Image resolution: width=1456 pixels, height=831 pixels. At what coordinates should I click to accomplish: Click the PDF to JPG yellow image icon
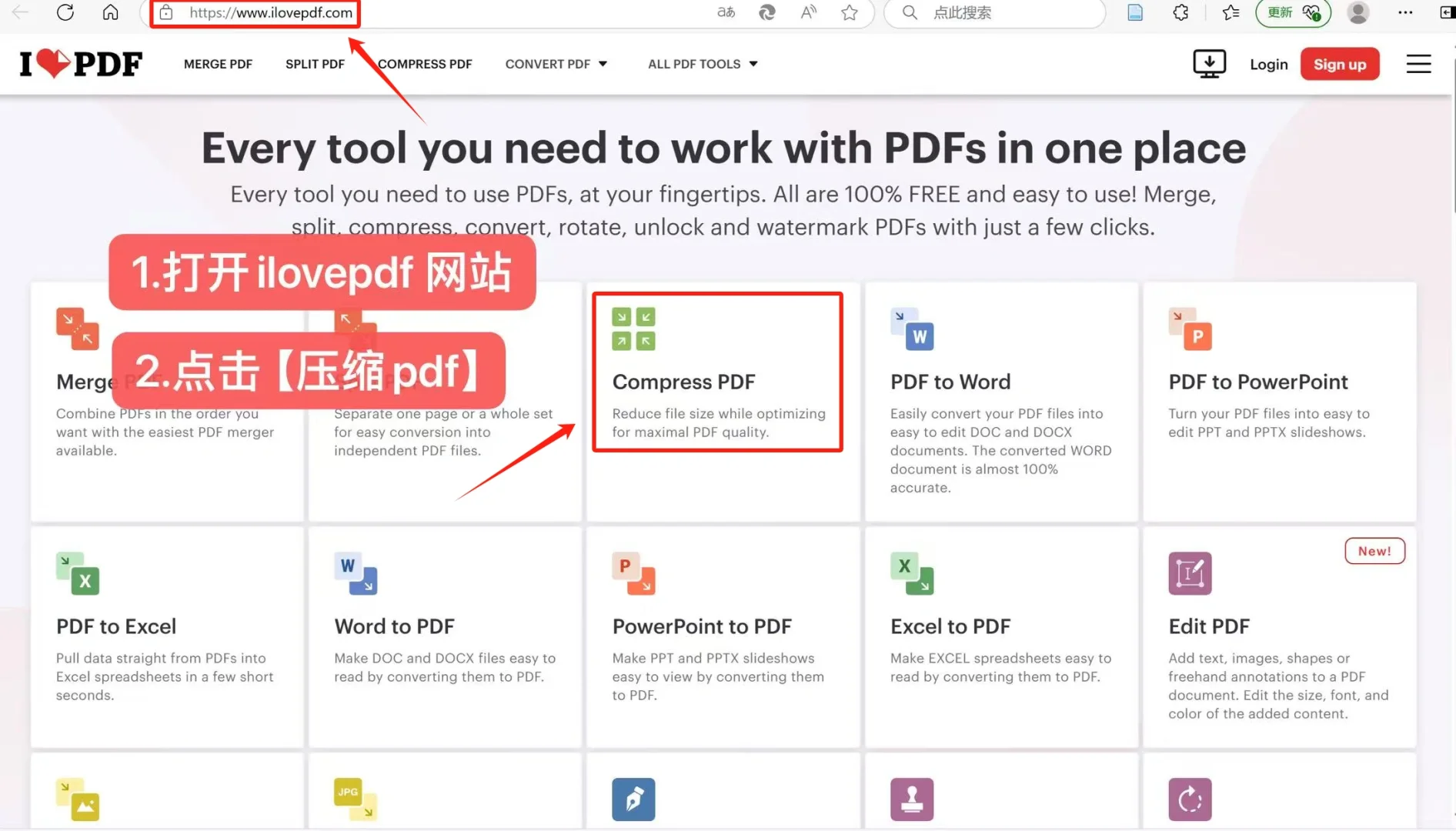tap(77, 799)
